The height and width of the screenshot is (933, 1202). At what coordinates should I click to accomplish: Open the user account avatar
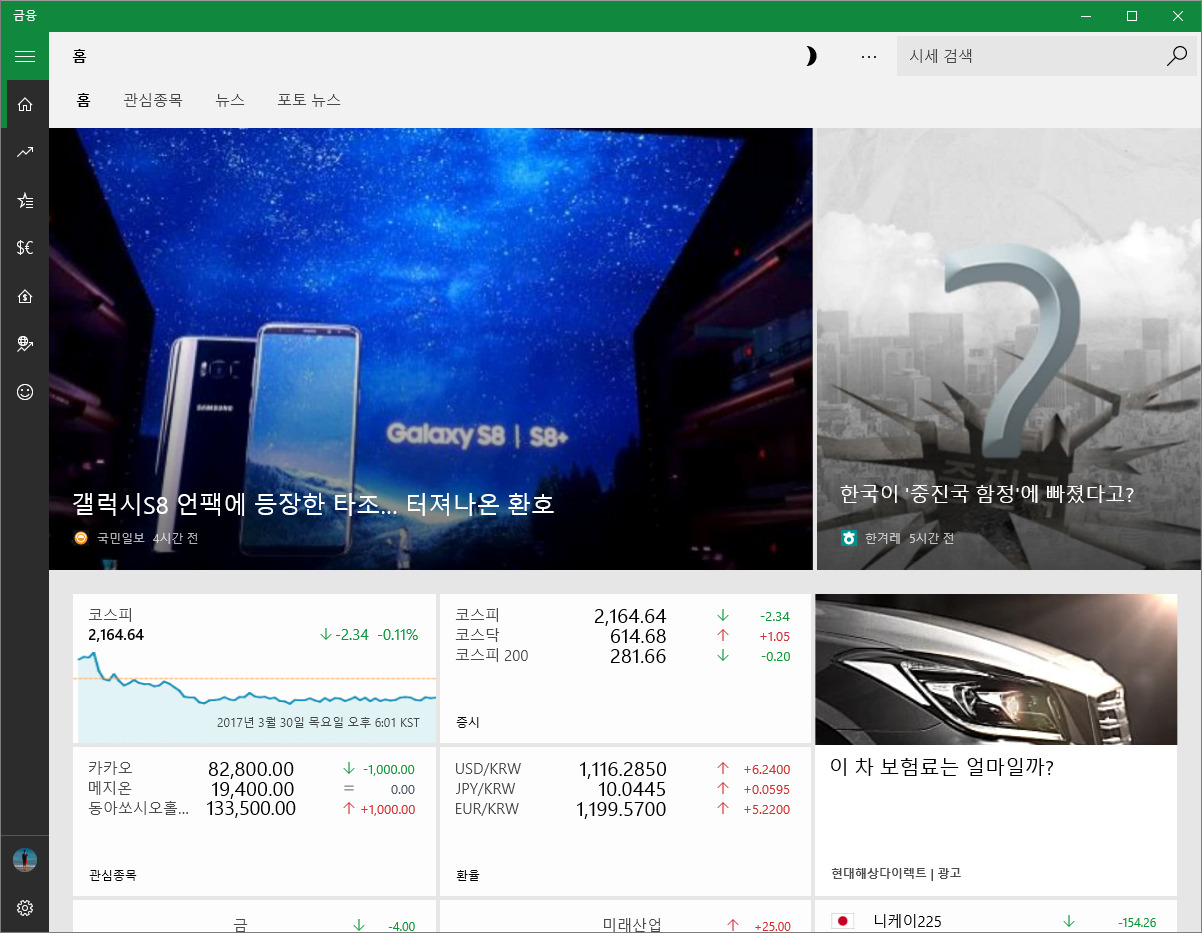pos(25,860)
